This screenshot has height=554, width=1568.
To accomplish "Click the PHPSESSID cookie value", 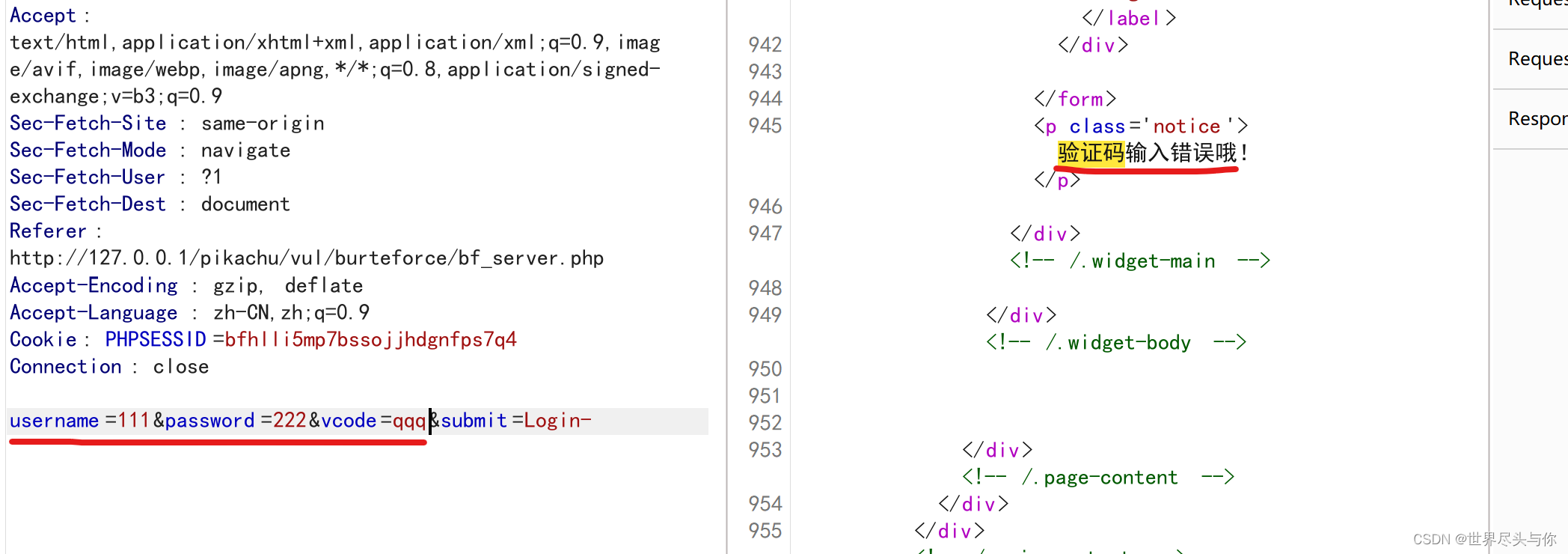I will click(x=371, y=340).
